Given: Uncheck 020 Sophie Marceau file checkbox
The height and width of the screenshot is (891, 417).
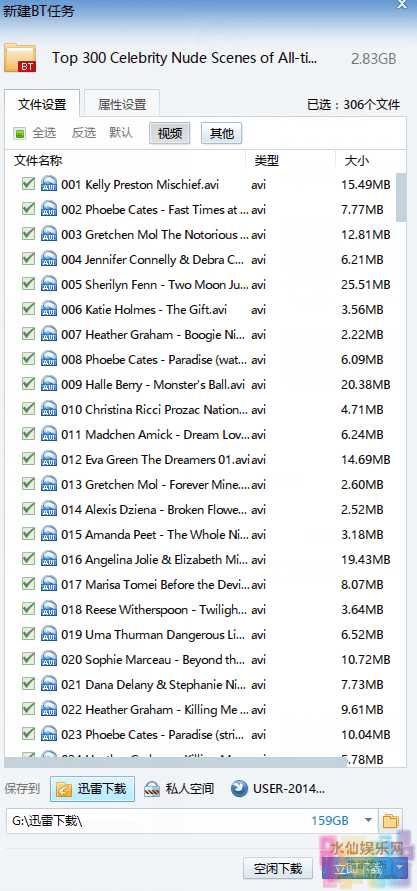Looking at the screenshot, I should [x=28, y=659].
